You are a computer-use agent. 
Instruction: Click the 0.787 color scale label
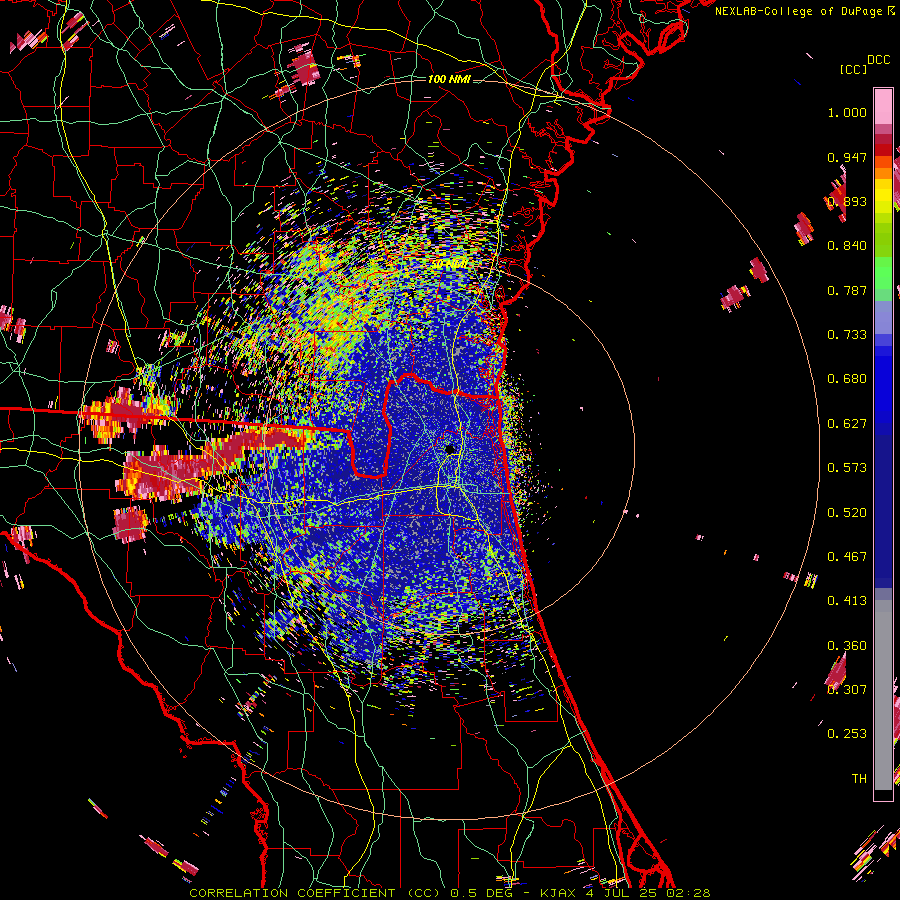click(847, 290)
